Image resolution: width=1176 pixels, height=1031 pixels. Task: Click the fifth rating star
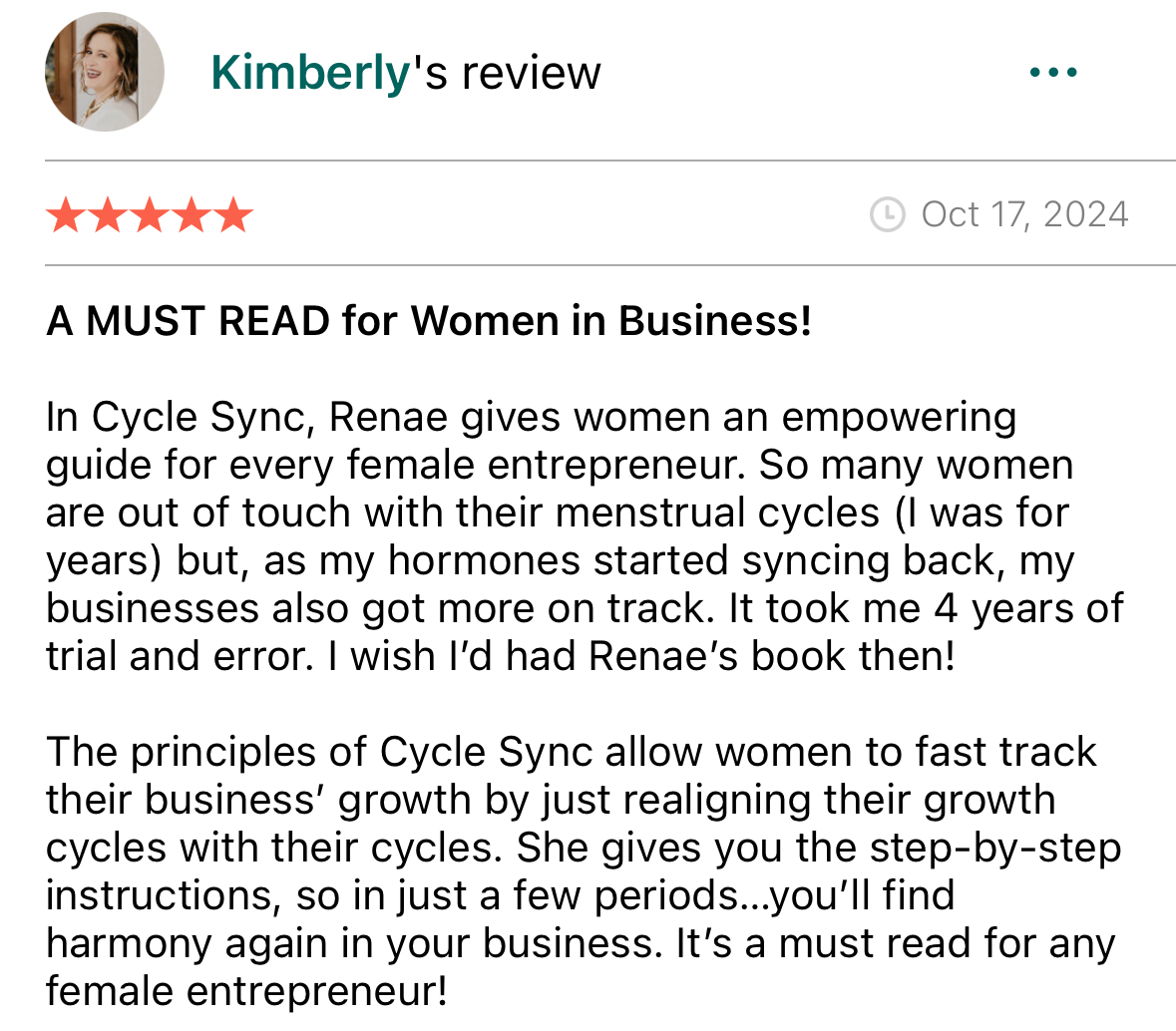pyautogui.click(x=234, y=215)
